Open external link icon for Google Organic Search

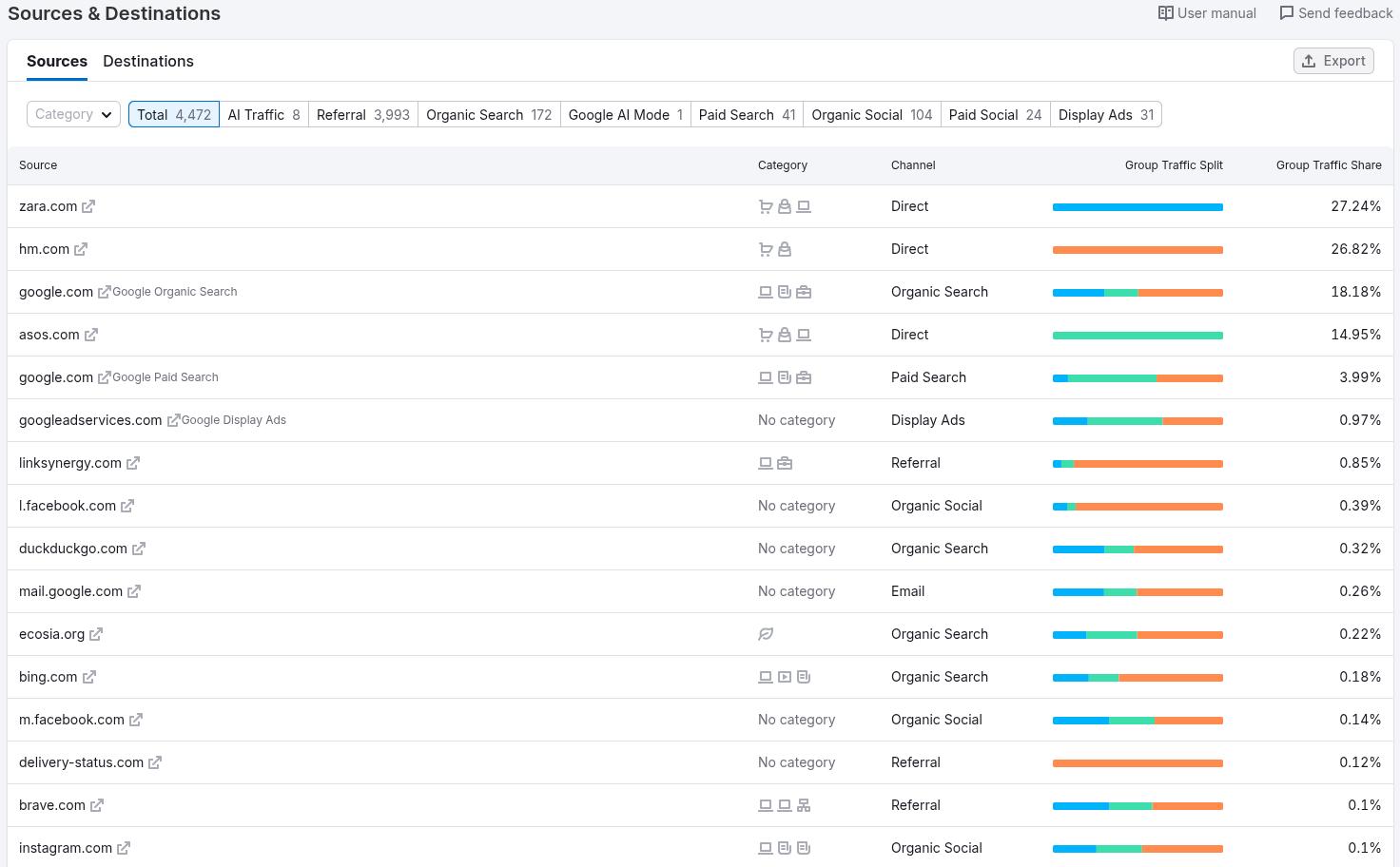[105, 292]
